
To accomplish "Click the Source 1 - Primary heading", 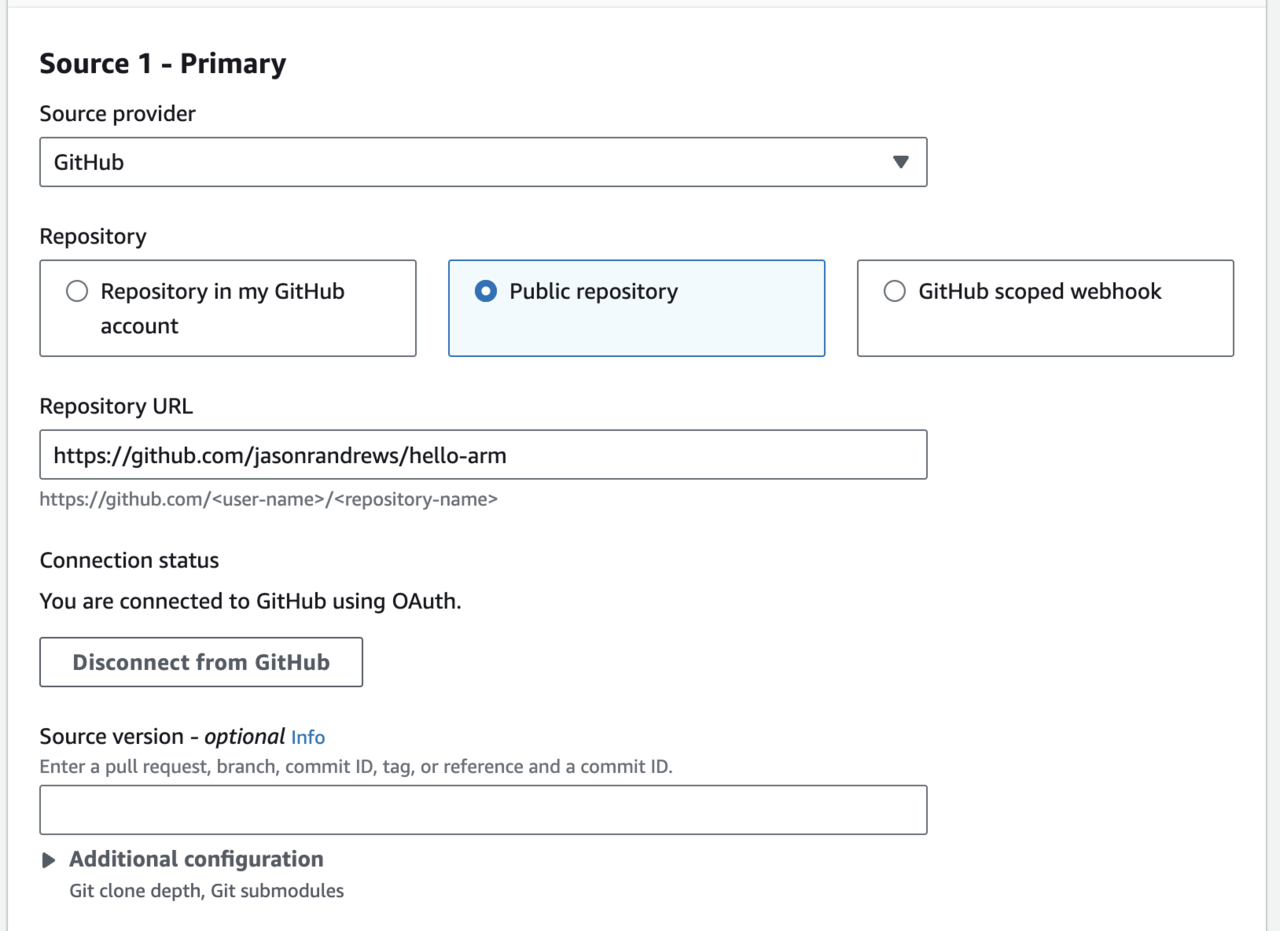I will [163, 64].
